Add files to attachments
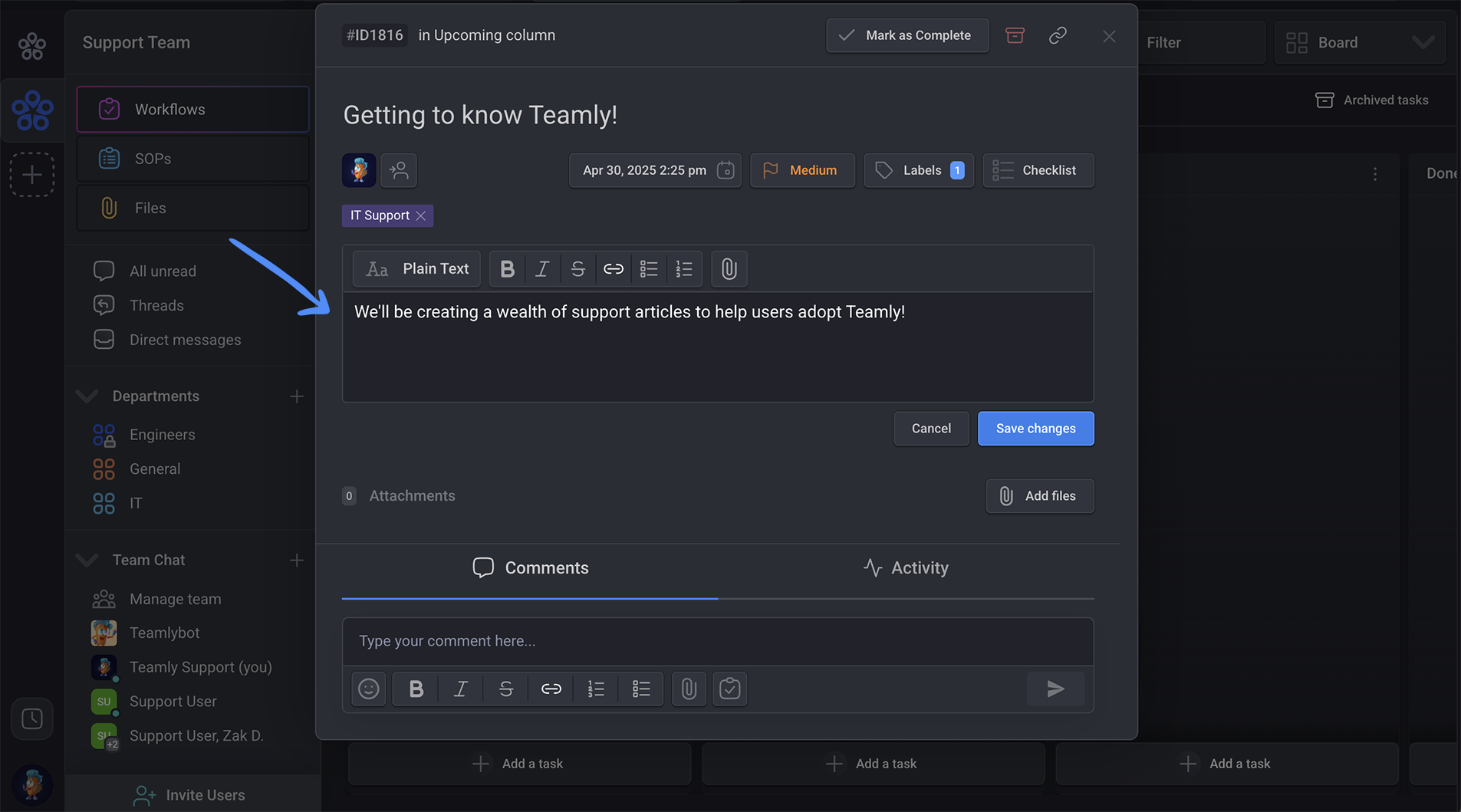This screenshot has width=1461, height=812. pyautogui.click(x=1040, y=496)
